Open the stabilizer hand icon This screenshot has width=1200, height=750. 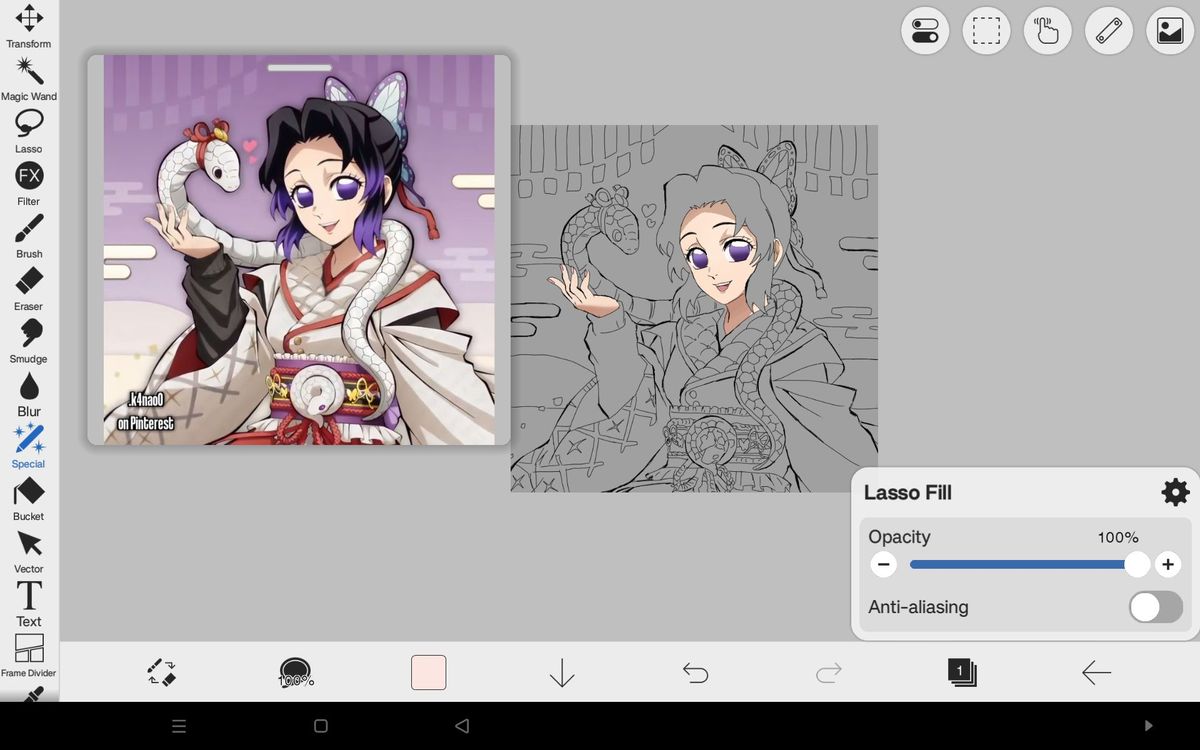1047,31
